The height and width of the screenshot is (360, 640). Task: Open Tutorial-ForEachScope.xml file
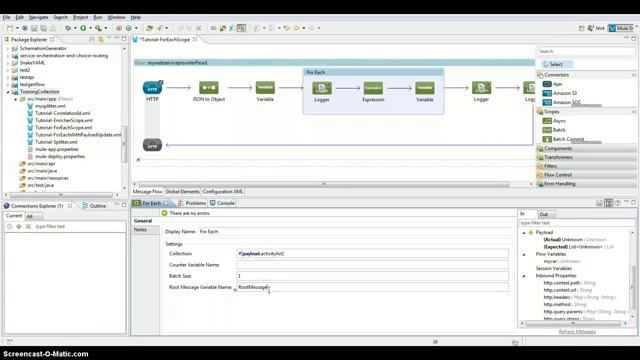click(63, 127)
